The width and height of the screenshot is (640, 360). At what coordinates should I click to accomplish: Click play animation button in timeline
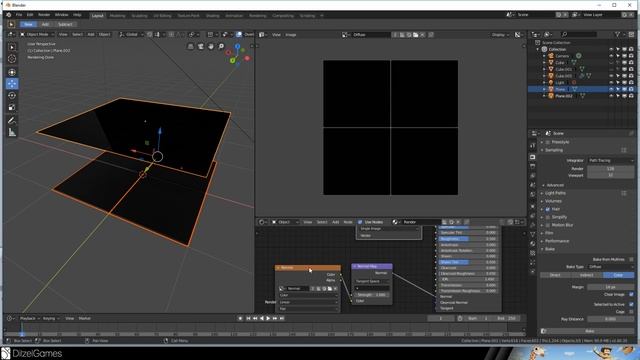click(268, 318)
